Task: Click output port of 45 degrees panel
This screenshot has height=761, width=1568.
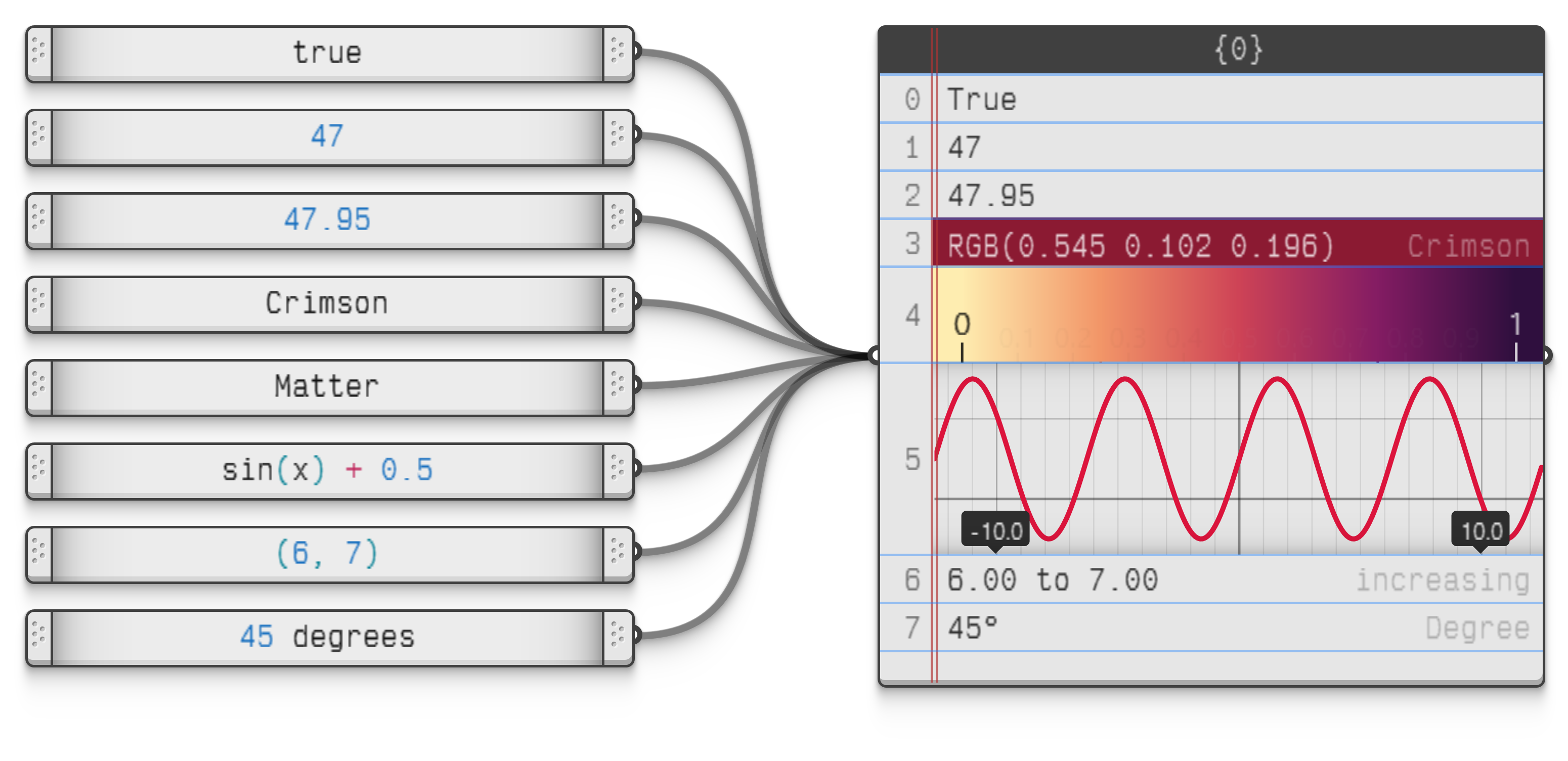Action: pyautogui.click(x=637, y=635)
